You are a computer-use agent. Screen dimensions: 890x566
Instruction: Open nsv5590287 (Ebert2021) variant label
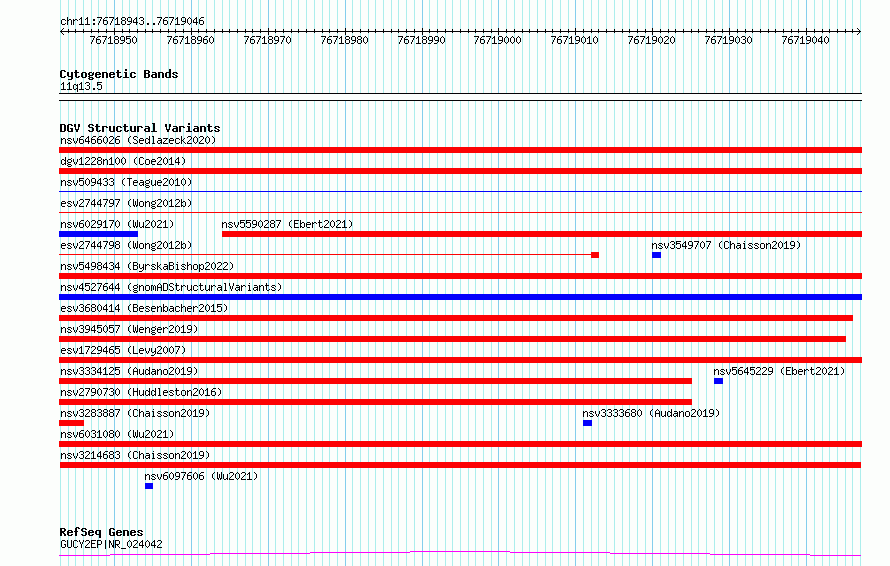[x=287, y=224]
